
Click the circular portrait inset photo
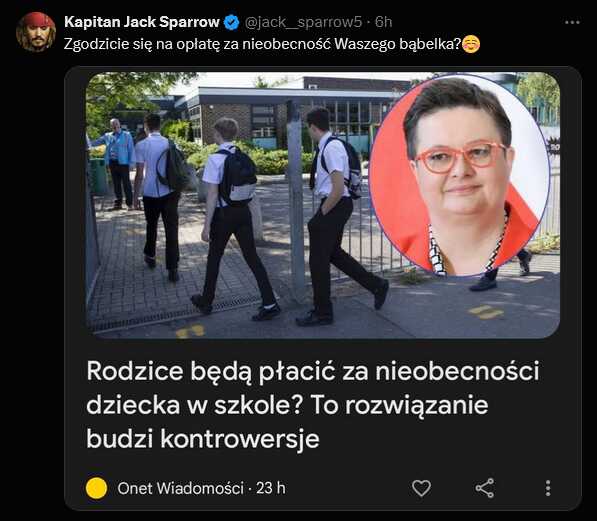pos(460,176)
